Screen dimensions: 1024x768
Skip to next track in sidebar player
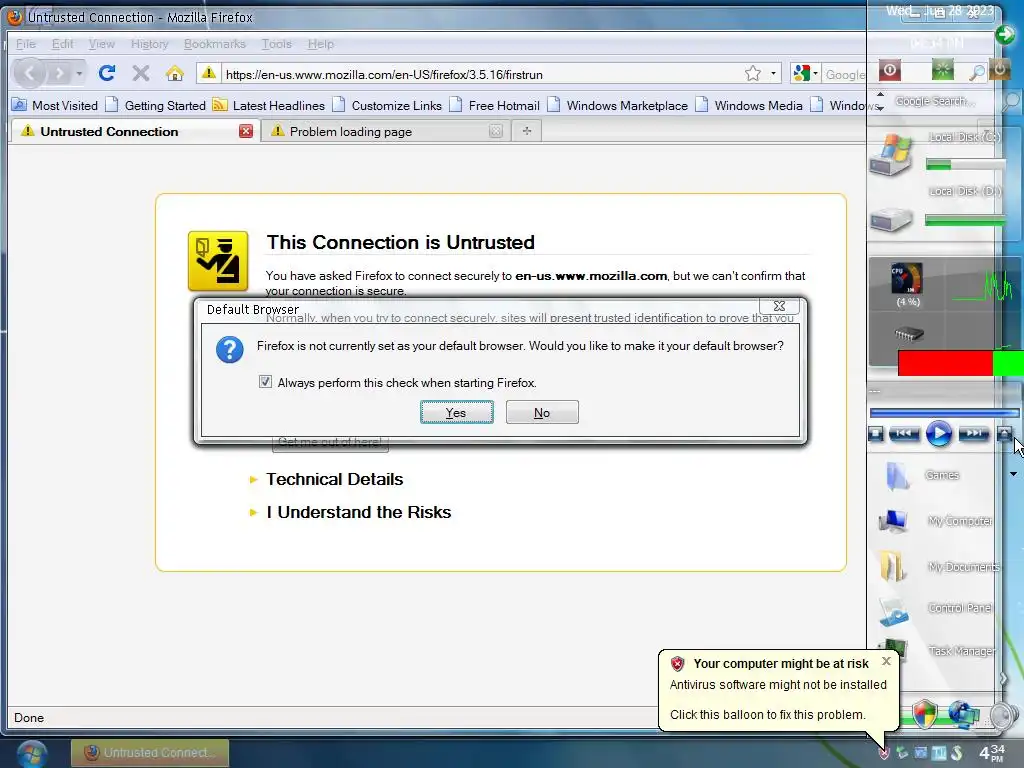[x=973, y=434]
